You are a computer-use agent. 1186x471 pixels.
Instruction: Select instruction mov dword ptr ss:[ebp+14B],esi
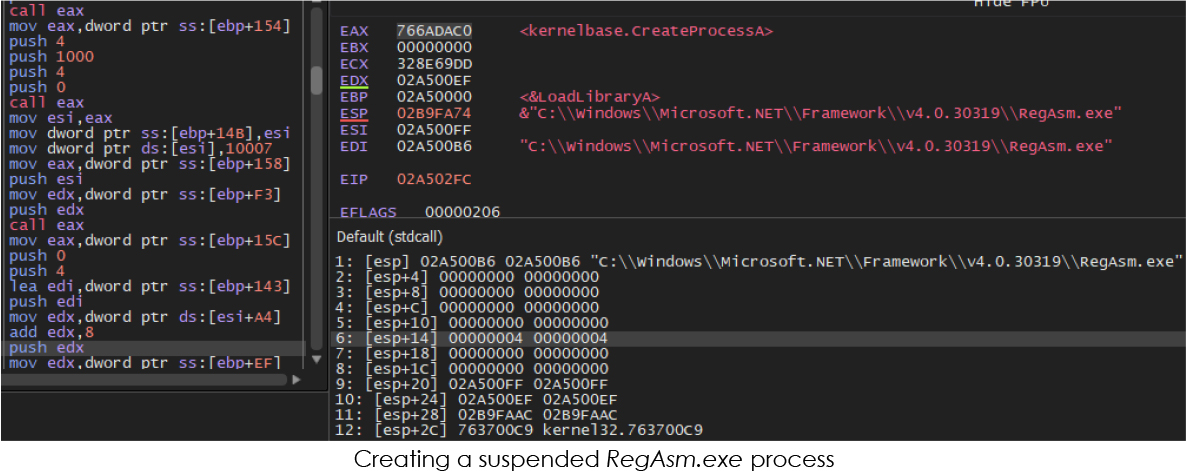coord(150,133)
